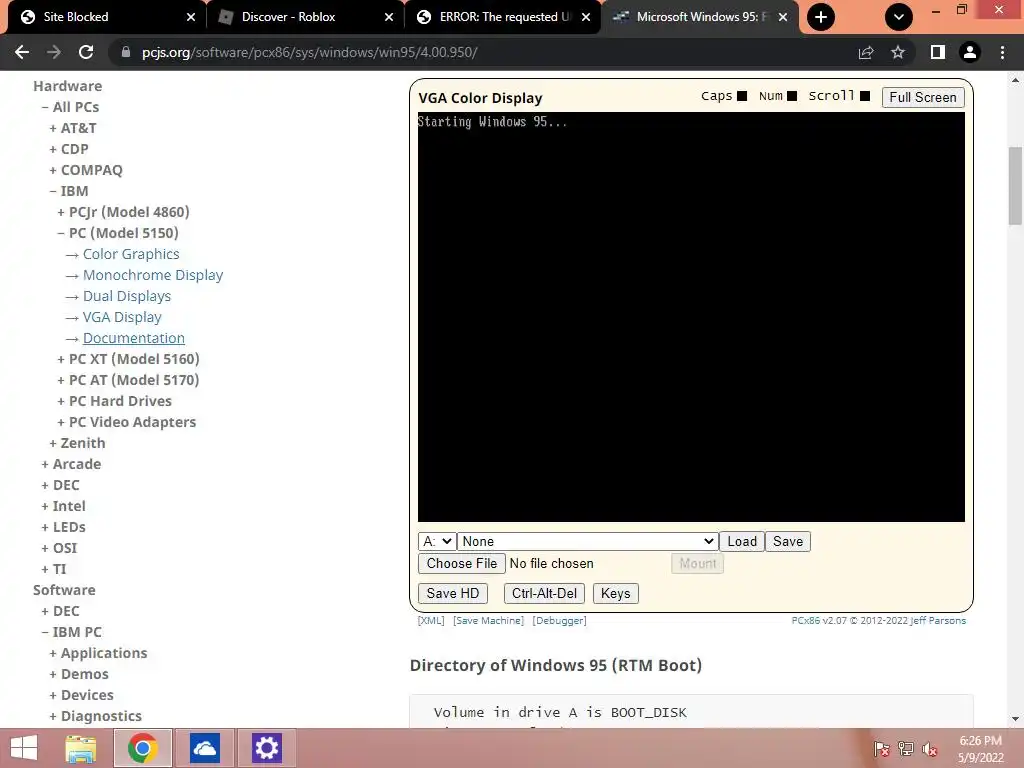
Task: Click Chrome icon in taskbar
Action: click(x=143, y=748)
